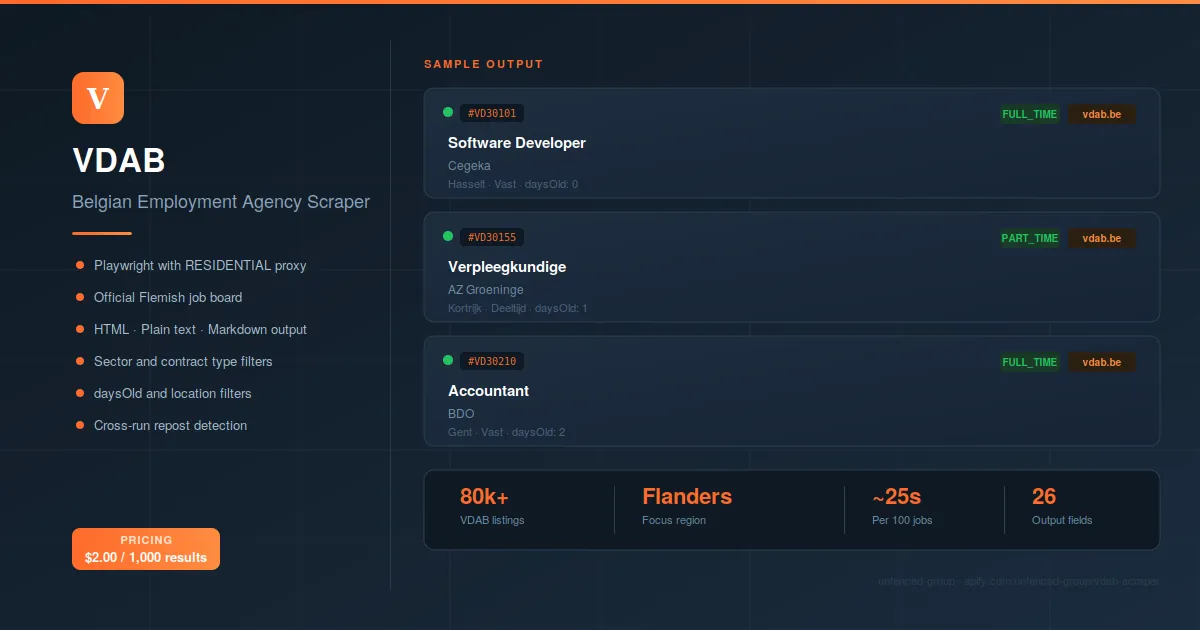Image resolution: width=1200 pixels, height=630 pixels.
Task: Open the vdab.be tag on Software Developer
Action: click(x=1101, y=114)
